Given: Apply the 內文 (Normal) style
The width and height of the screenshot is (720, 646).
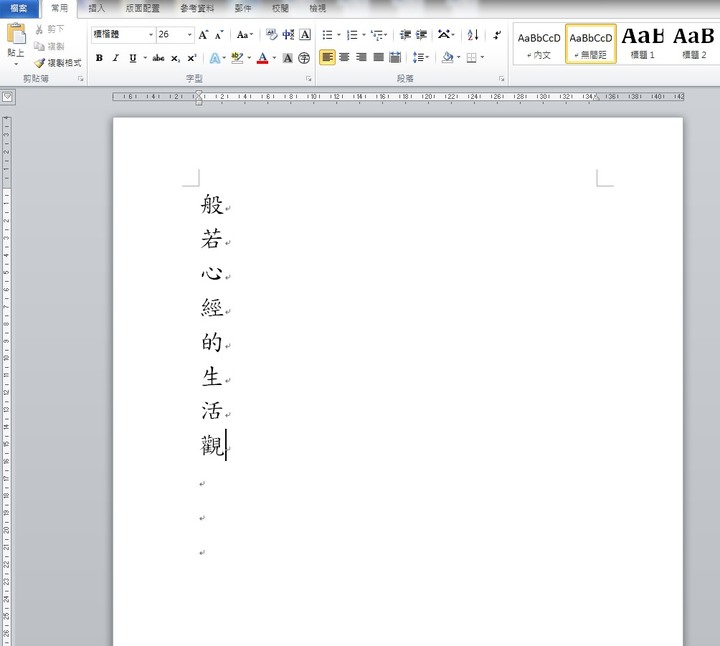Looking at the screenshot, I should click(539, 45).
